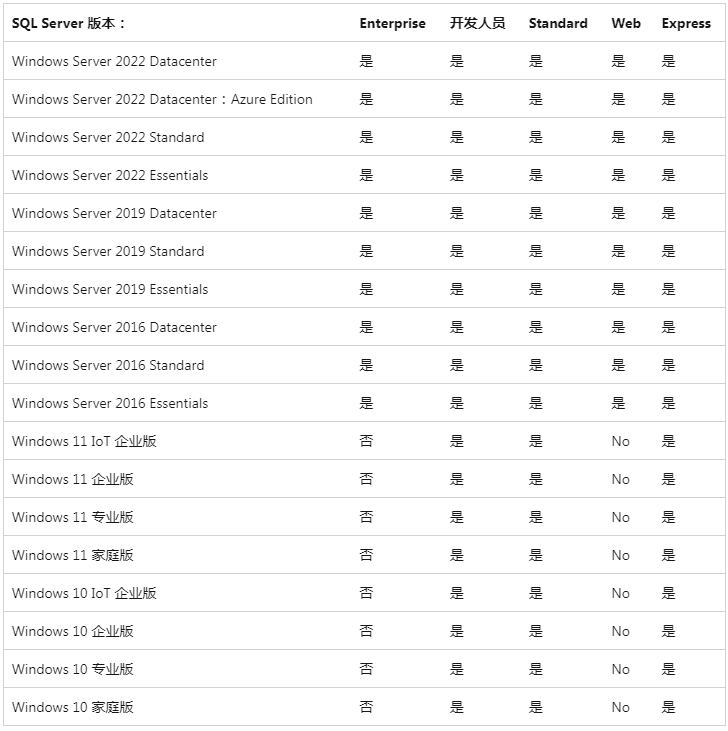Click Web 'No' in Windows 11 专业版 row

(620, 517)
